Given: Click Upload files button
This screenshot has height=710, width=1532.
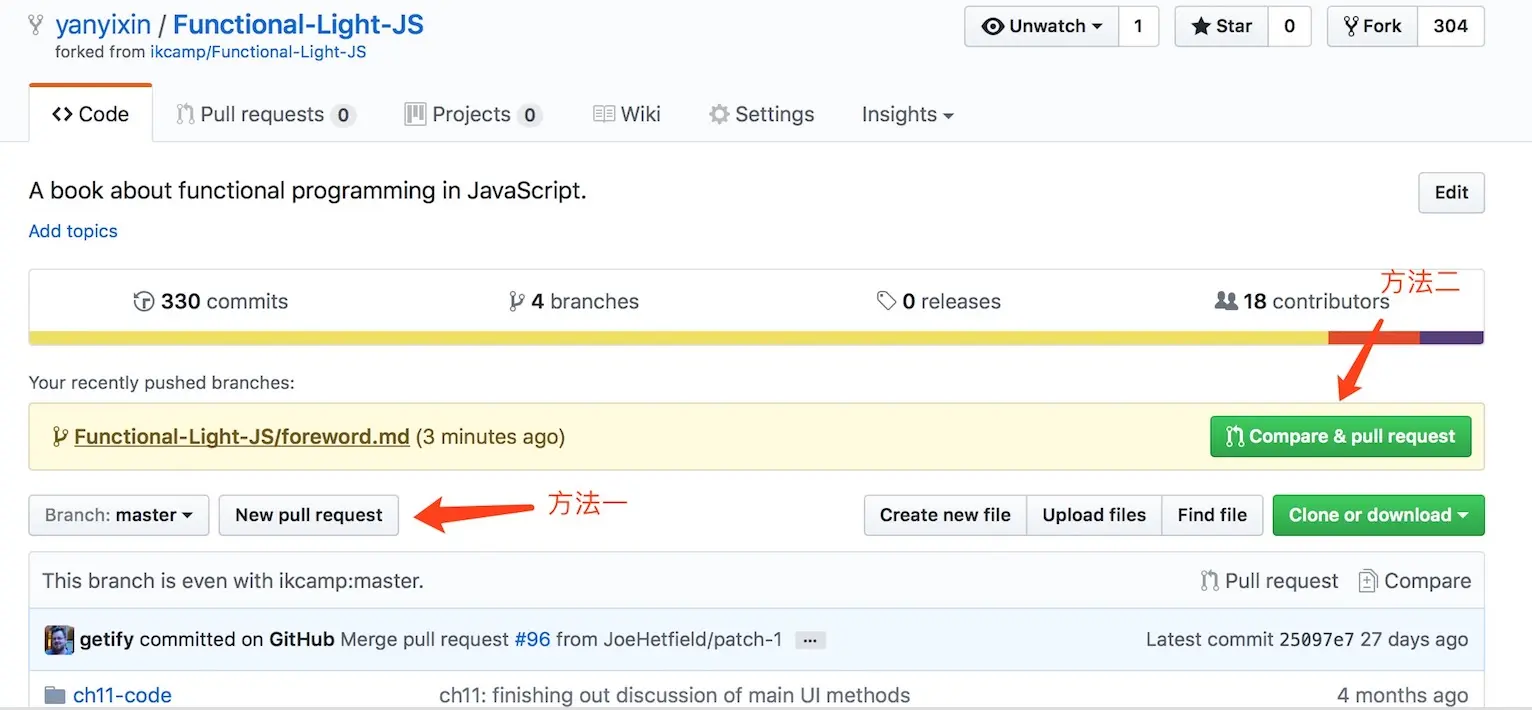Looking at the screenshot, I should click(1094, 515).
